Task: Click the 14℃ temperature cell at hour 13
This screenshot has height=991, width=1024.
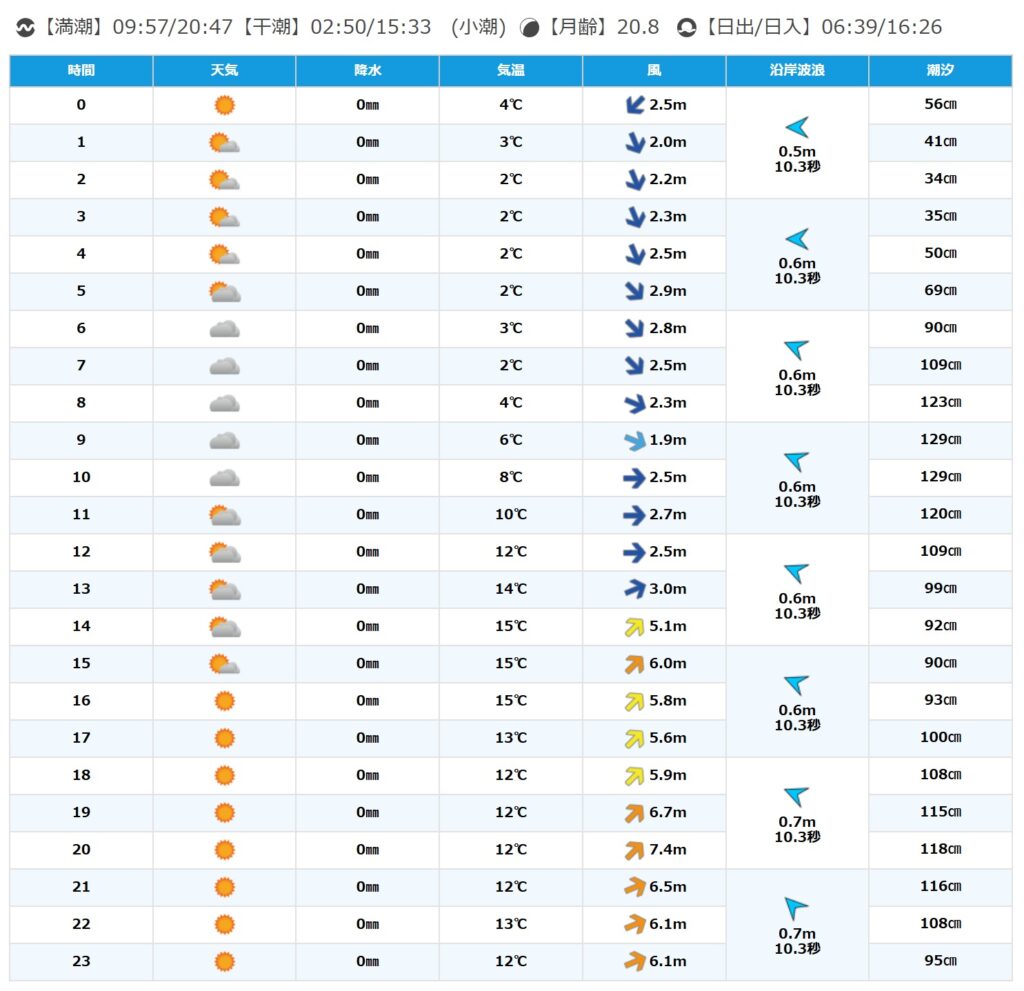Action: (x=510, y=589)
